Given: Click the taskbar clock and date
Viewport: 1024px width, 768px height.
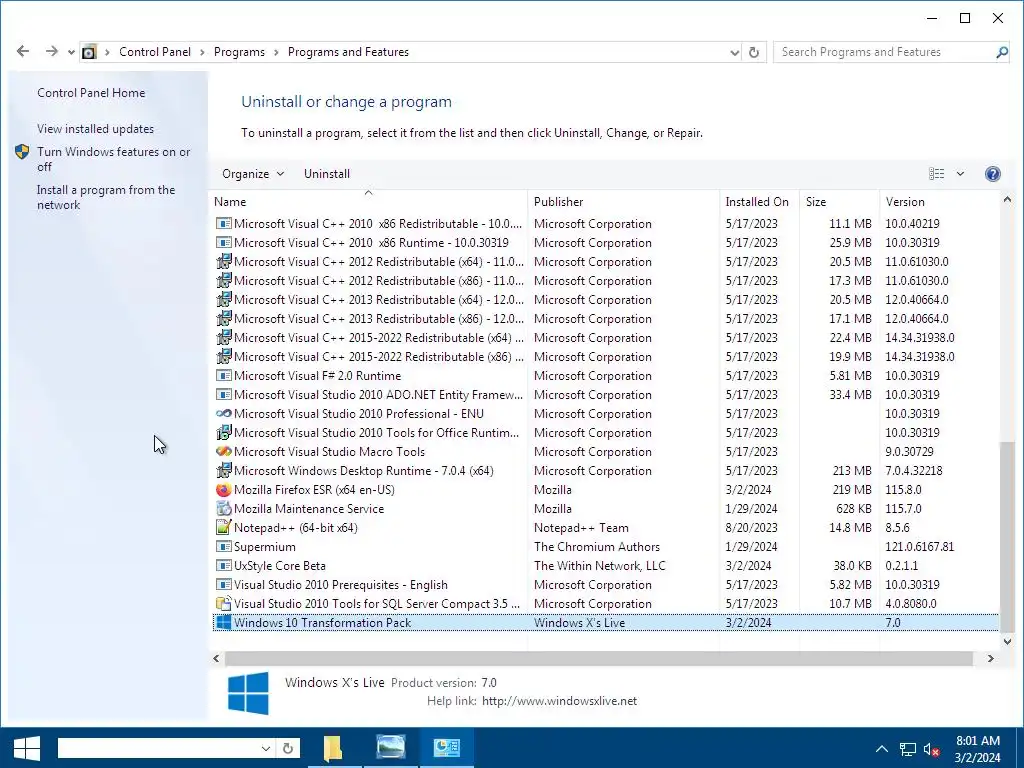Looking at the screenshot, I should coord(978,749).
